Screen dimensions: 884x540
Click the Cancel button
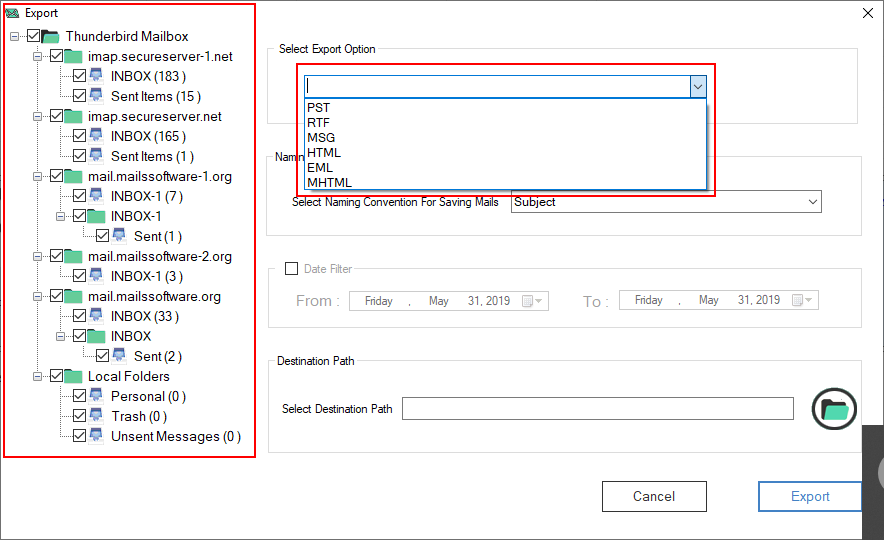pyautogui.click(x=654, y=497)
